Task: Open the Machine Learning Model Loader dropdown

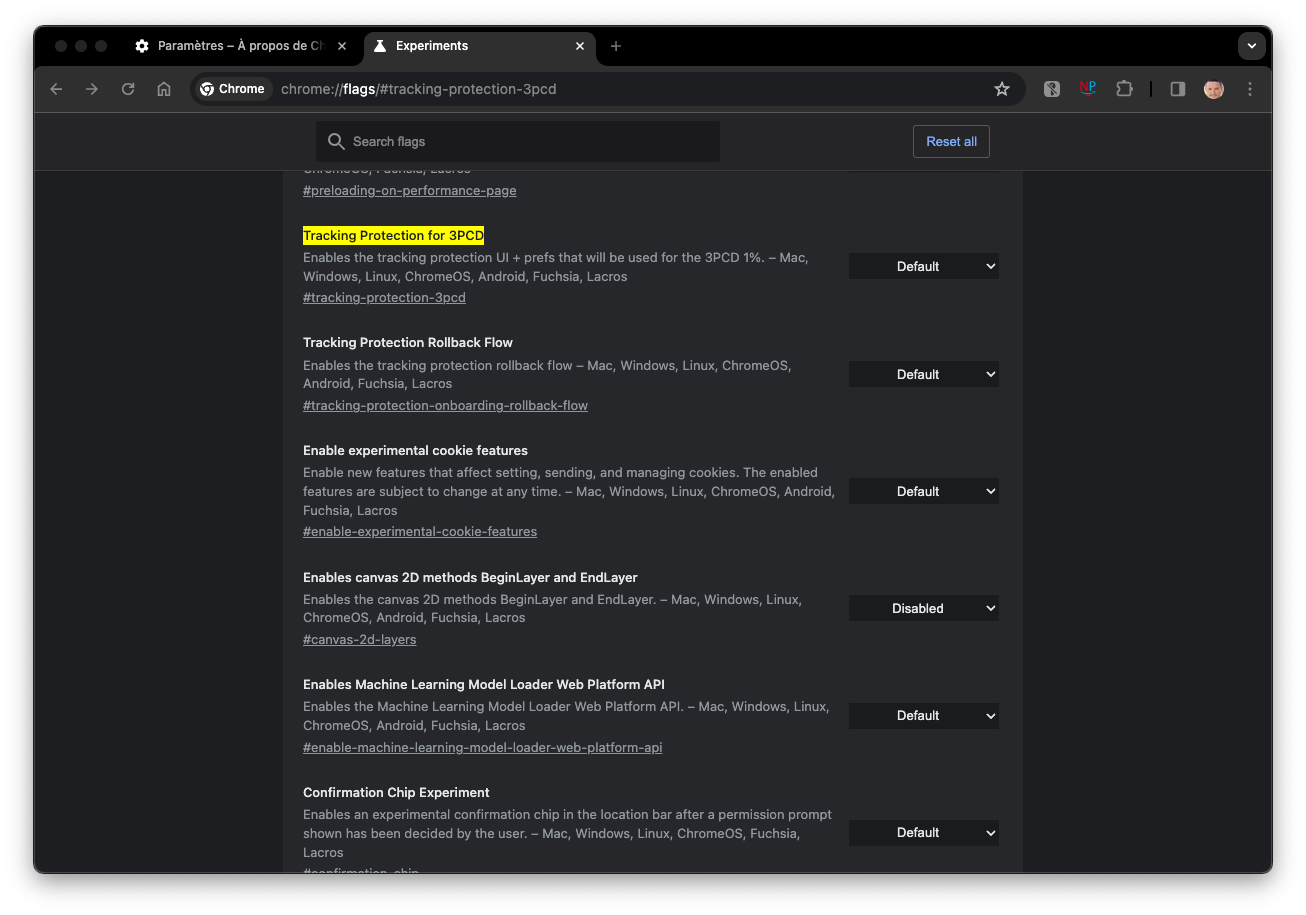Action: click(924, 715)
